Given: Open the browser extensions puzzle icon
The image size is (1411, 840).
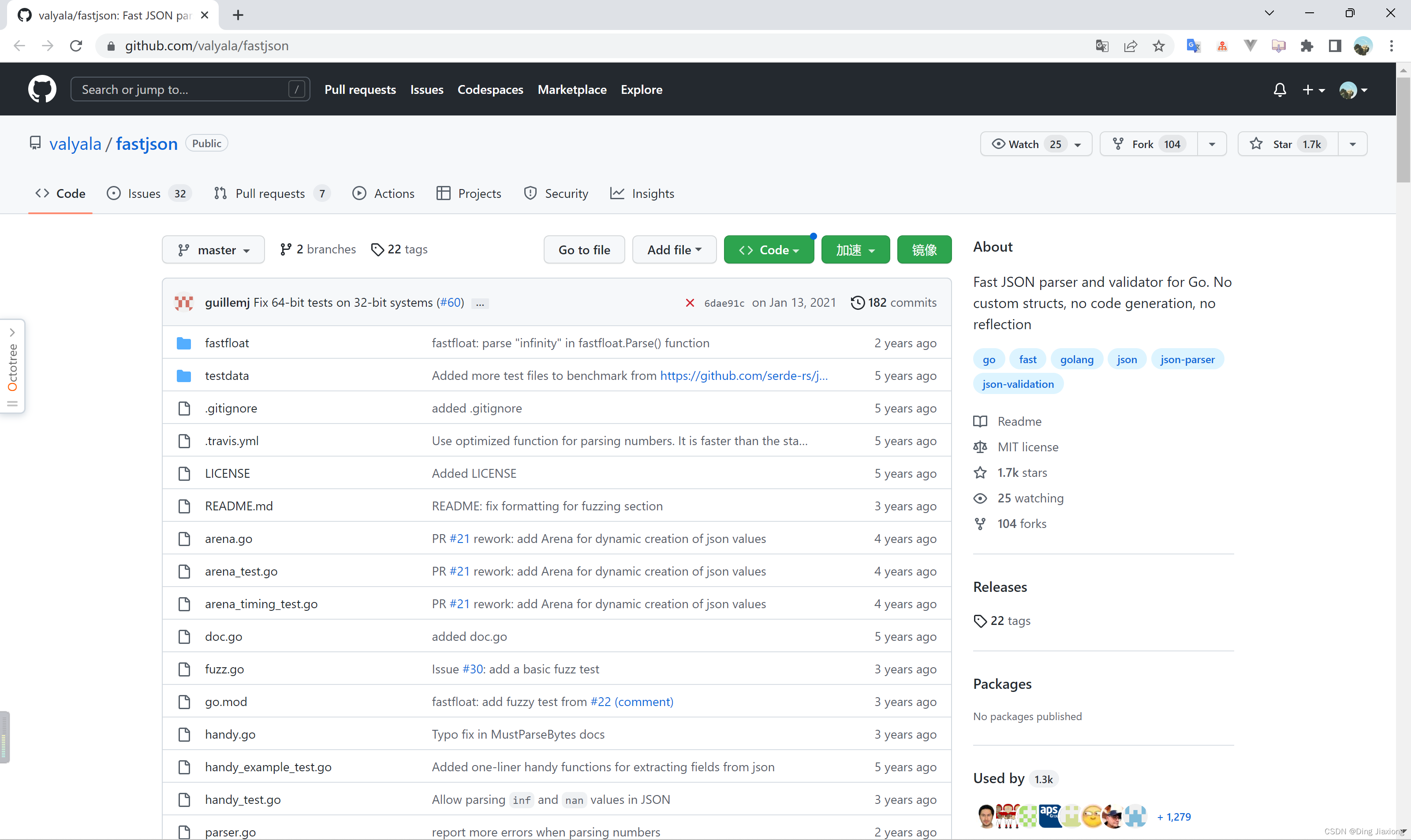Looking at the screenshot, I should pyautogui.click(x=1307, y=46).
